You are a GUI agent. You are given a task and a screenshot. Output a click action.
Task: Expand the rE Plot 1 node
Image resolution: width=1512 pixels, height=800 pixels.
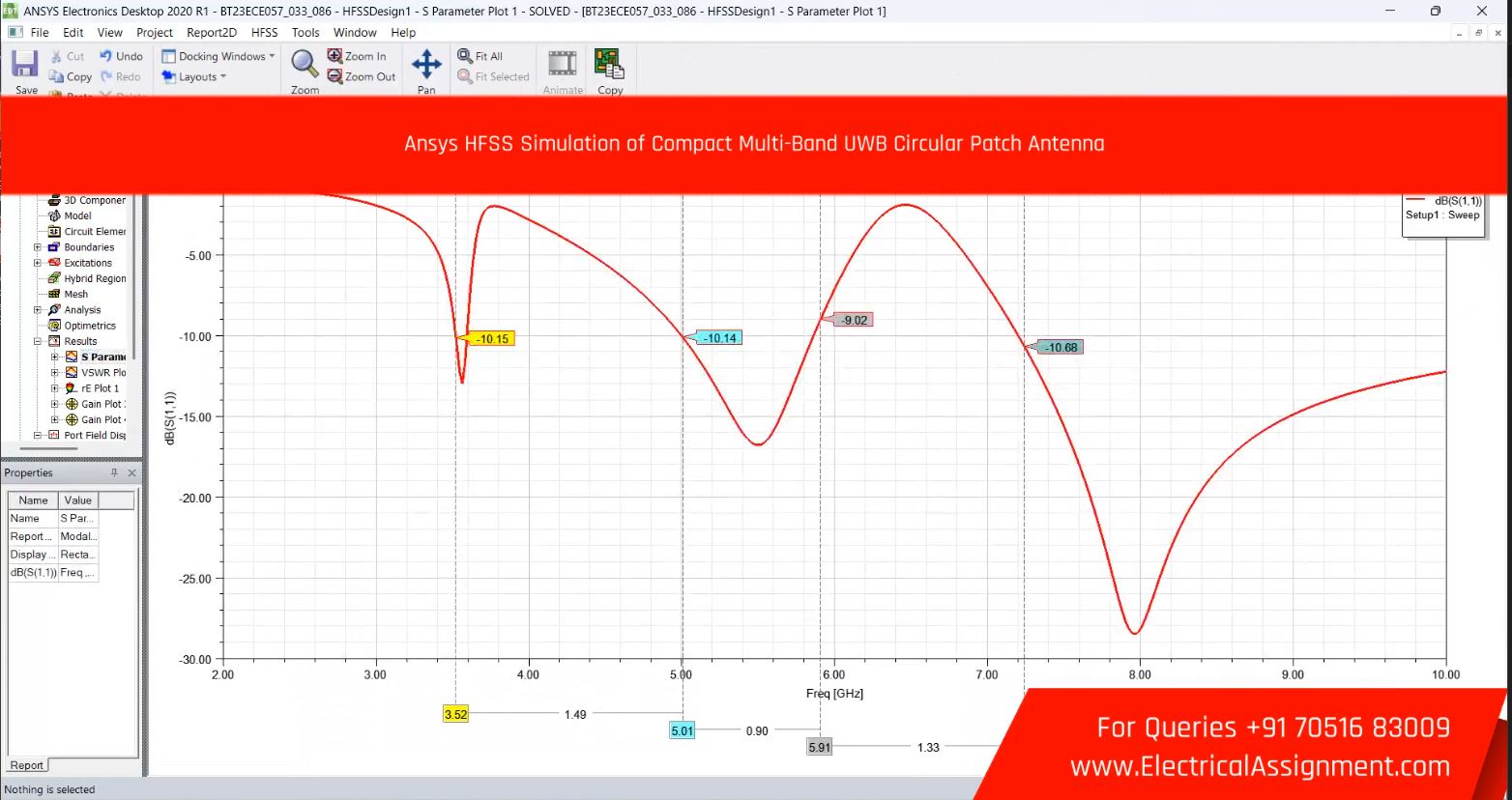55,388
